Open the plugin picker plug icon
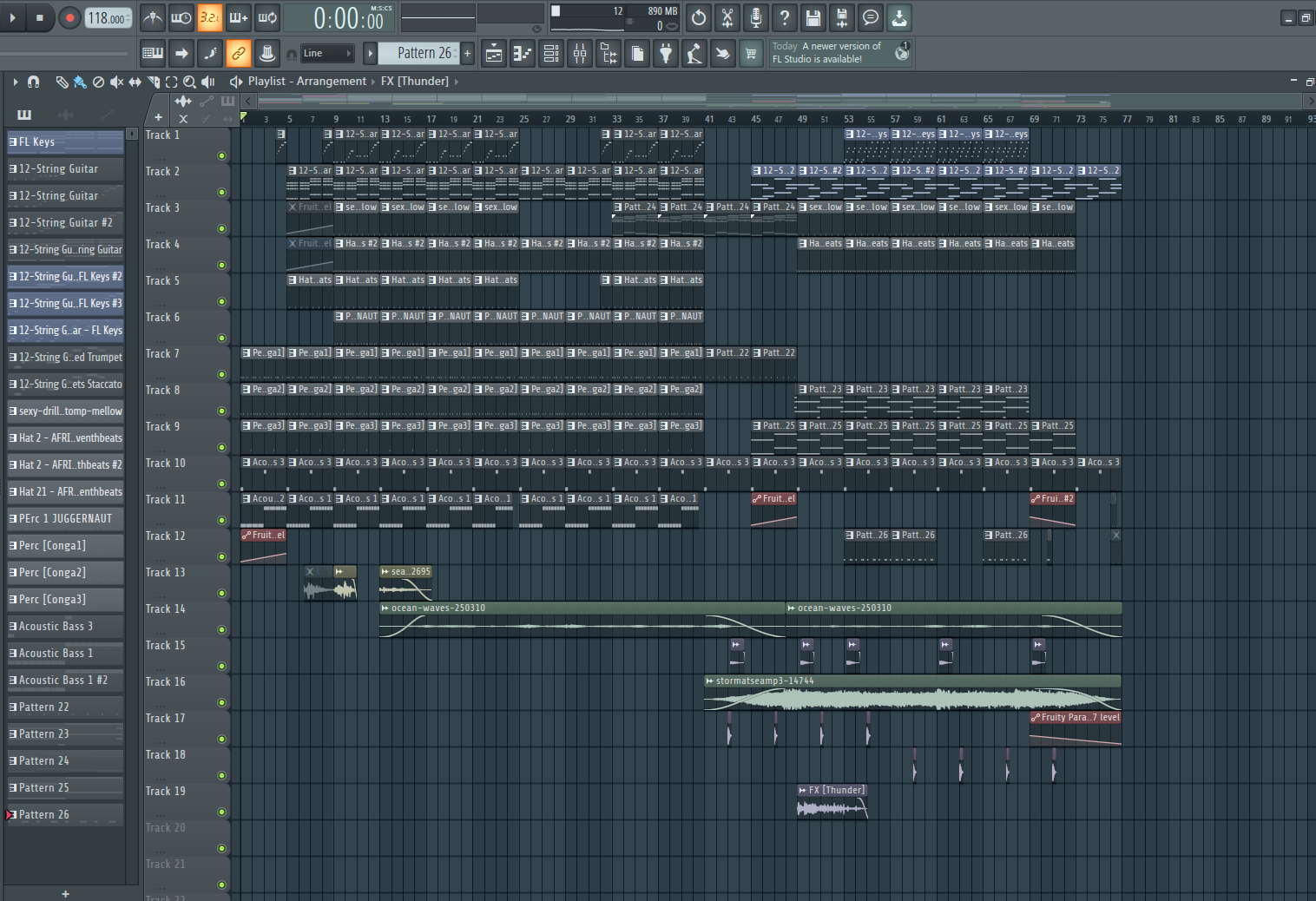Image resolution: width=1316 pixels, height=901 pixels. point(666,53)
